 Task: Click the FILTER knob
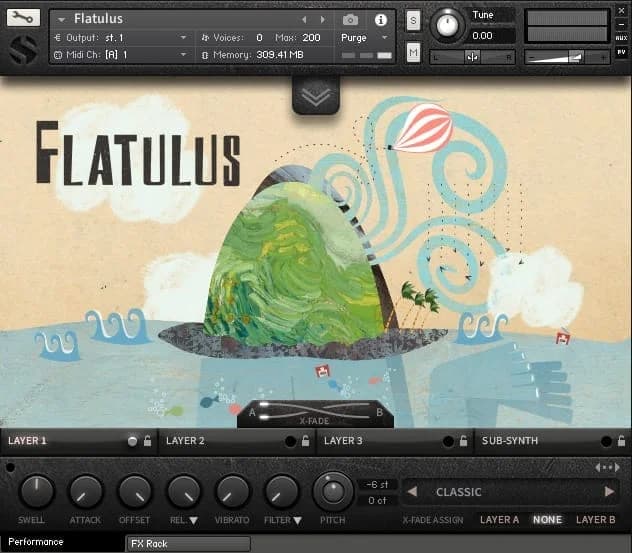click(281, 491)
